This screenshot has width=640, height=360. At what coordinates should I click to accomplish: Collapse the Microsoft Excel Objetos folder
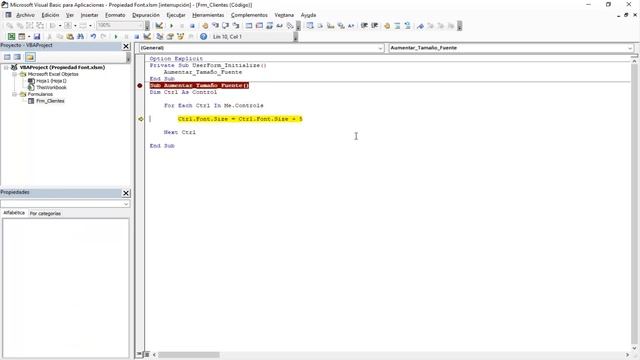click(x=14, y=74)
